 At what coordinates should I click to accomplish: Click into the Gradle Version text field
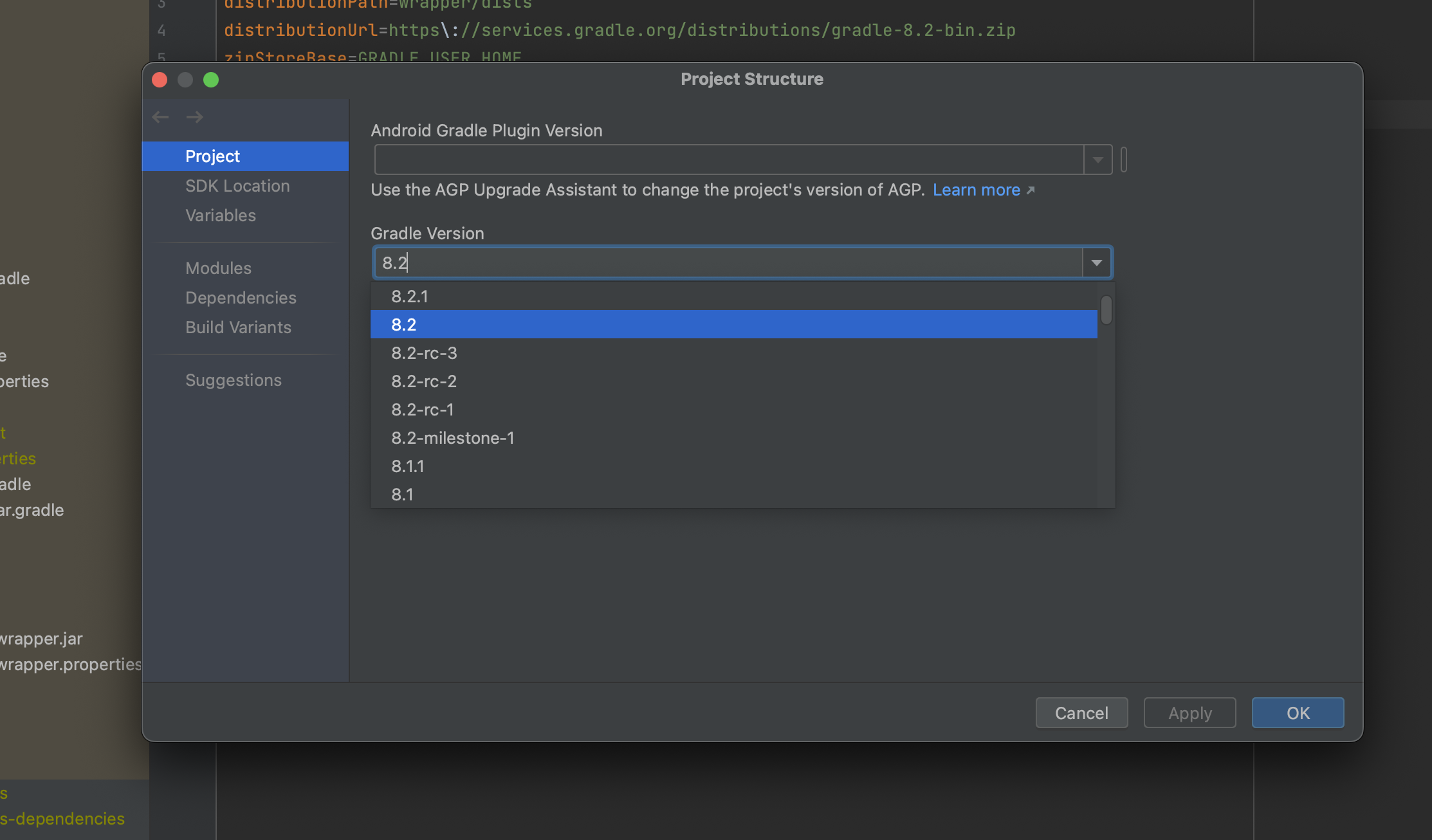click(728, 262)
